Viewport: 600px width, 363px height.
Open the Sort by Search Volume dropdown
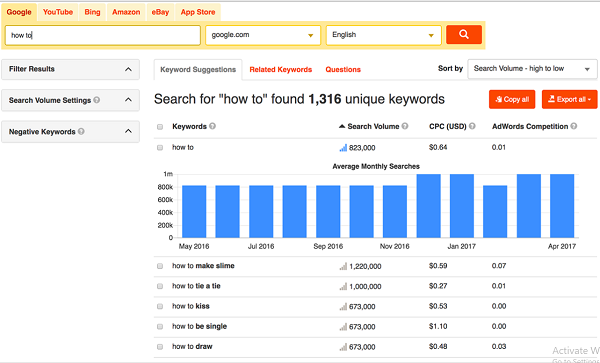pyautogui.click(x=532, y=69)
